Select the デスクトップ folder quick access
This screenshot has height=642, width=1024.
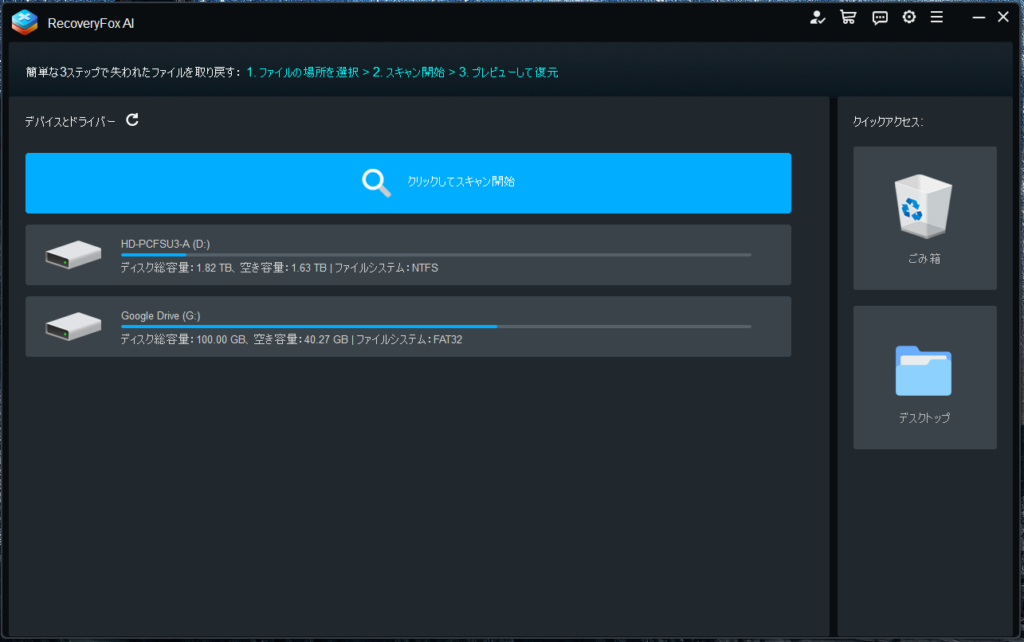[925, 377]
